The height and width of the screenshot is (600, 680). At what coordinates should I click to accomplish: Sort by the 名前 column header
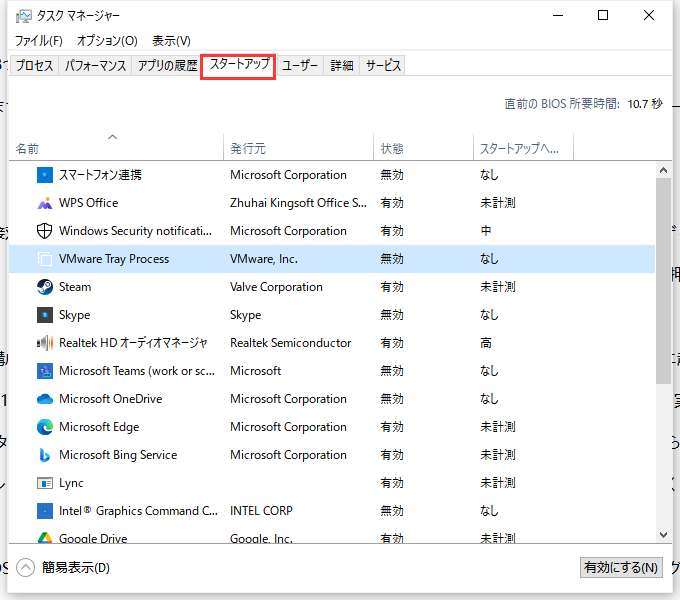(x=116, y=147)
